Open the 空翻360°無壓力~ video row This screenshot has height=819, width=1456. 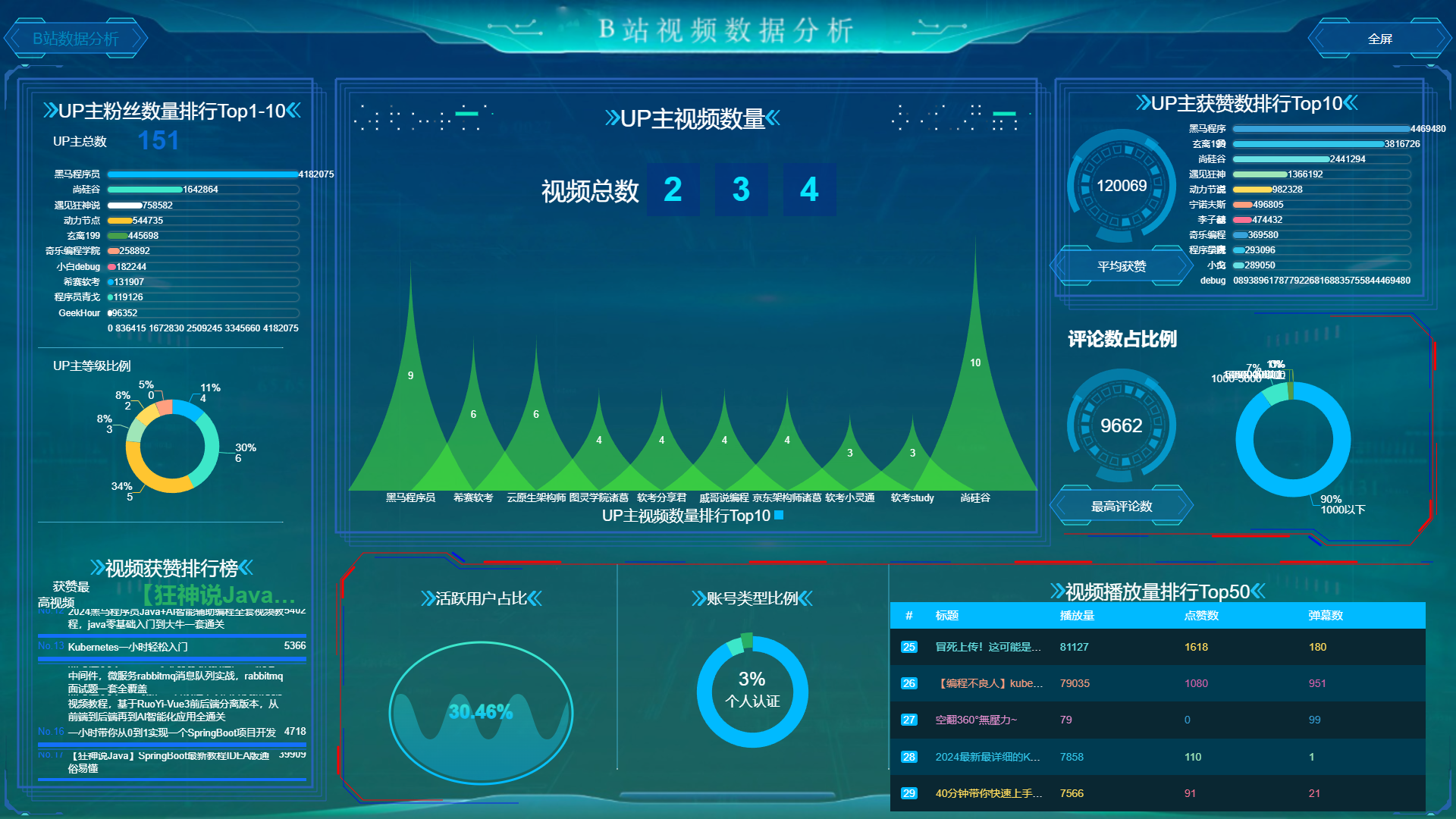[976, 720]
